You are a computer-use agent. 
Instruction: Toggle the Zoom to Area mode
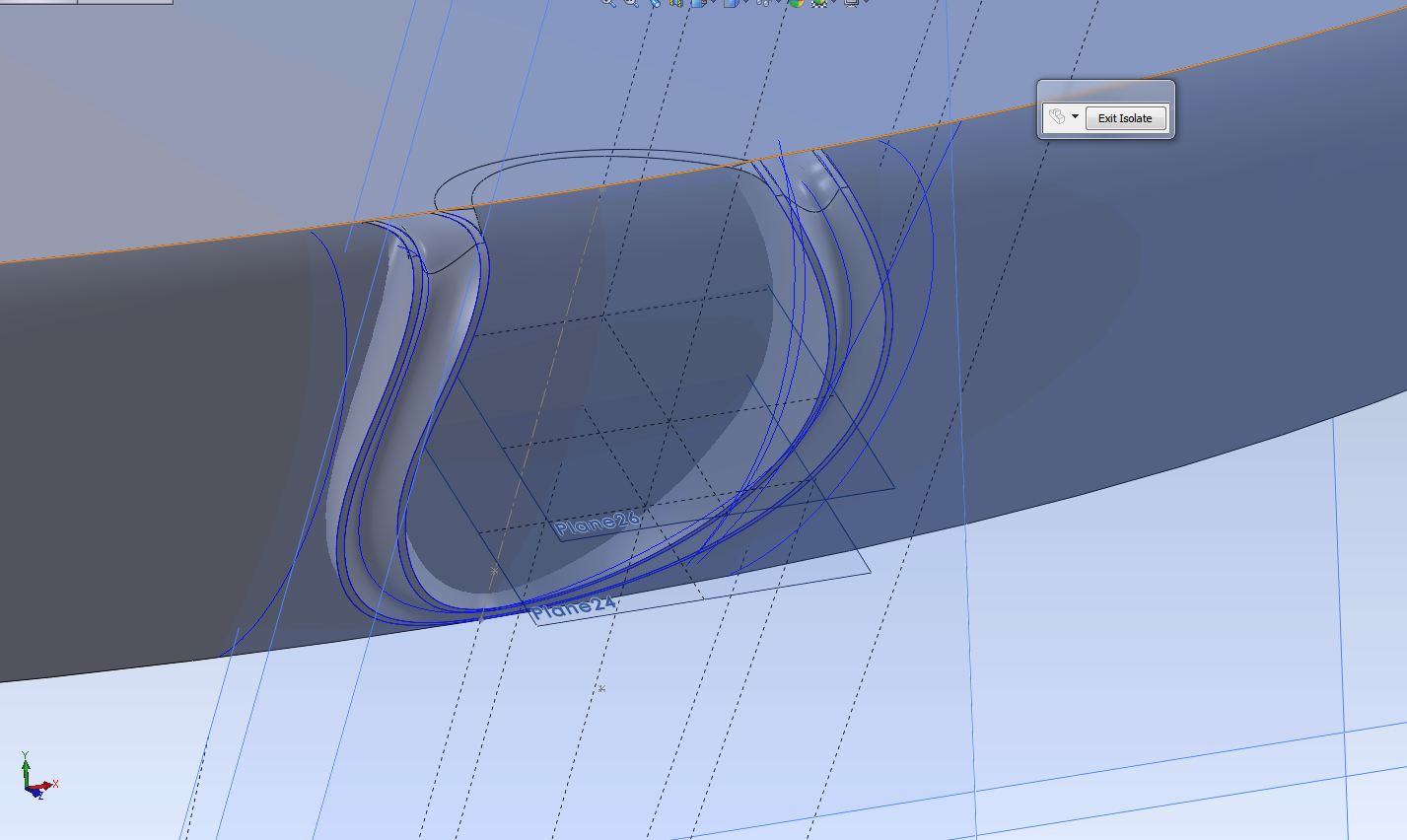629,5
